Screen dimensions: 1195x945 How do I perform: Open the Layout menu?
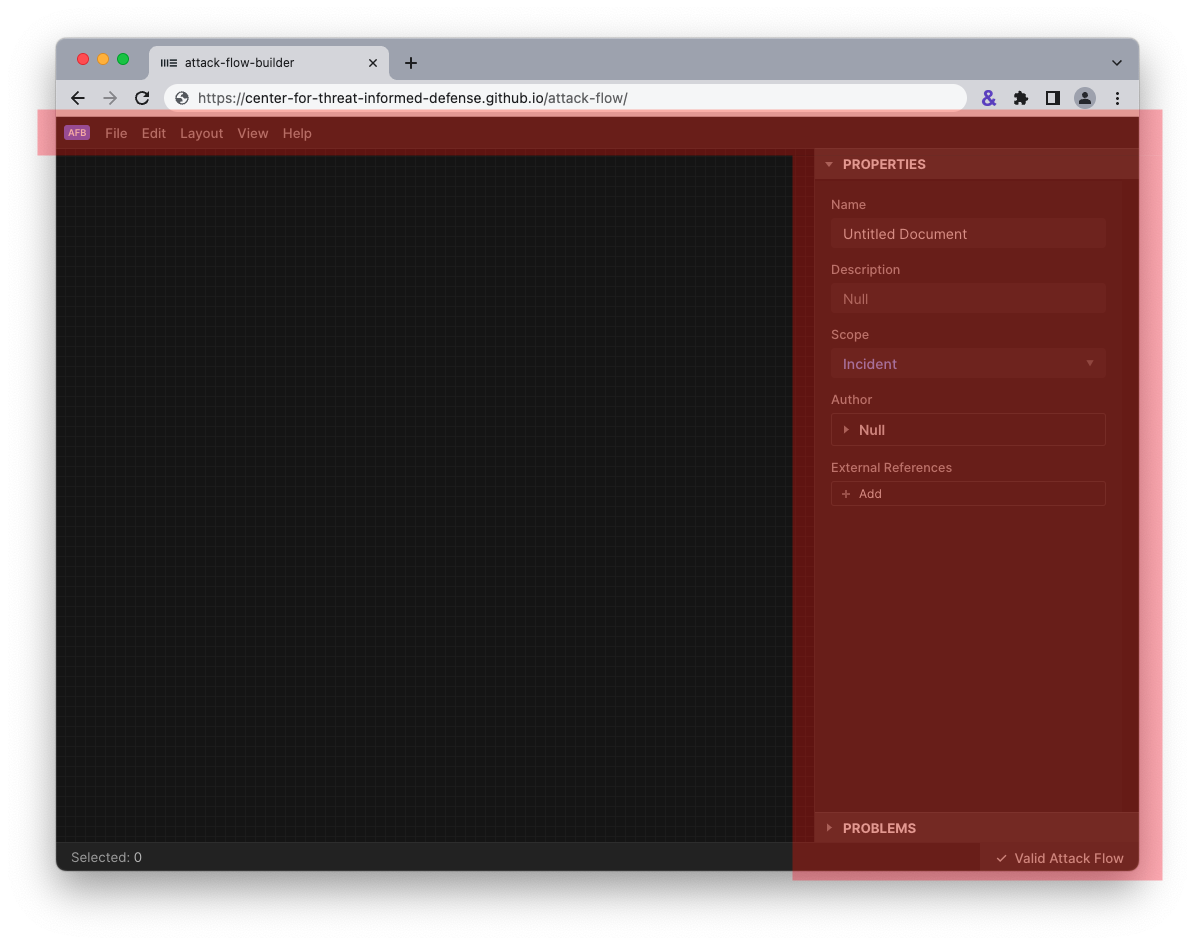click(x=201, y=133)
